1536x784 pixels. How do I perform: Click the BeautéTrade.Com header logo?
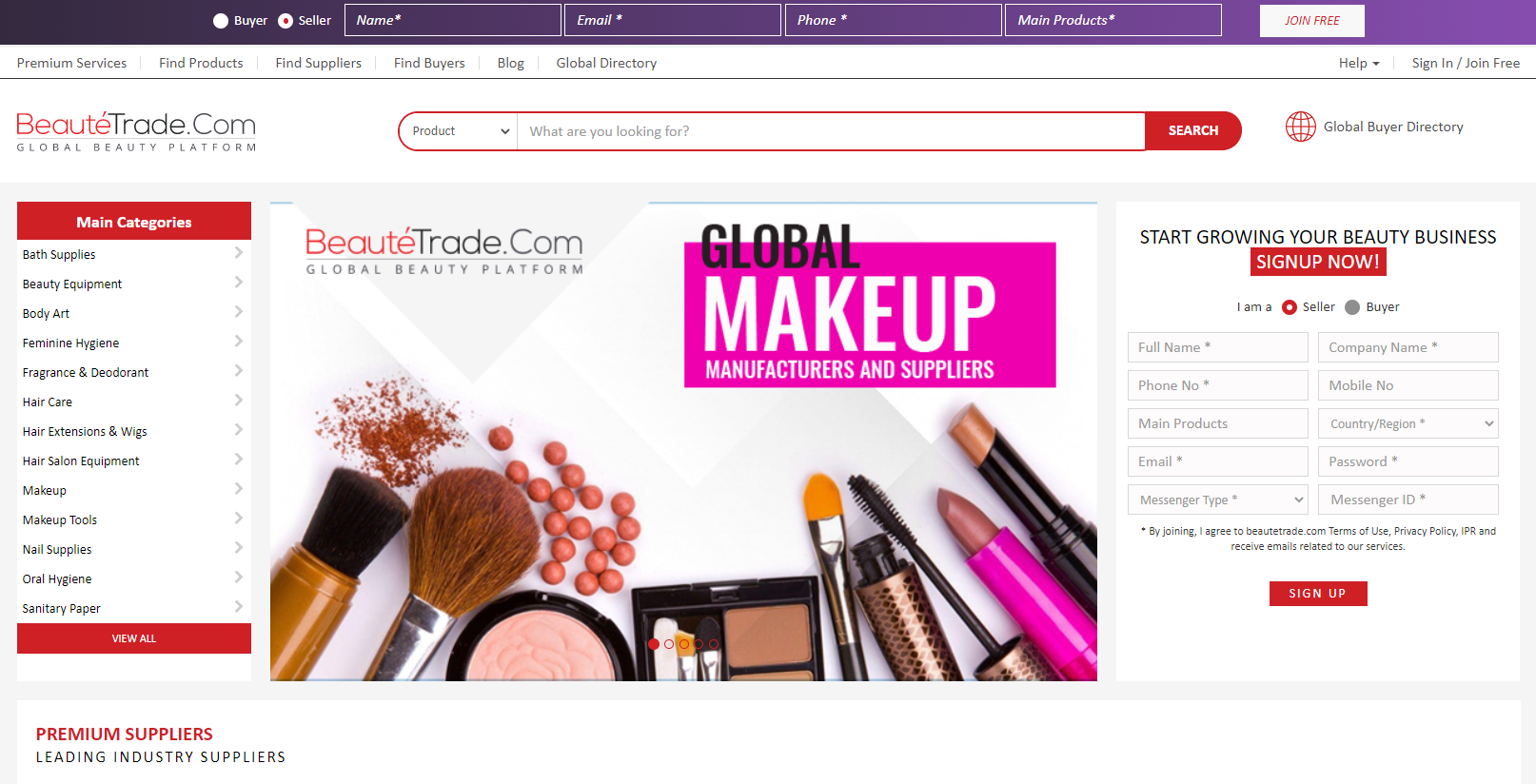point(136,131)
